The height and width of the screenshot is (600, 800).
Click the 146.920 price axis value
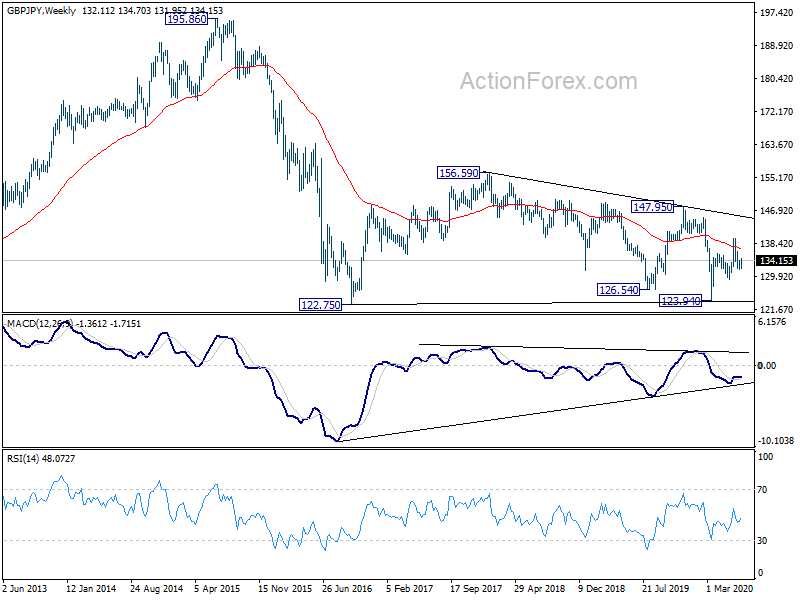[776, 210]
